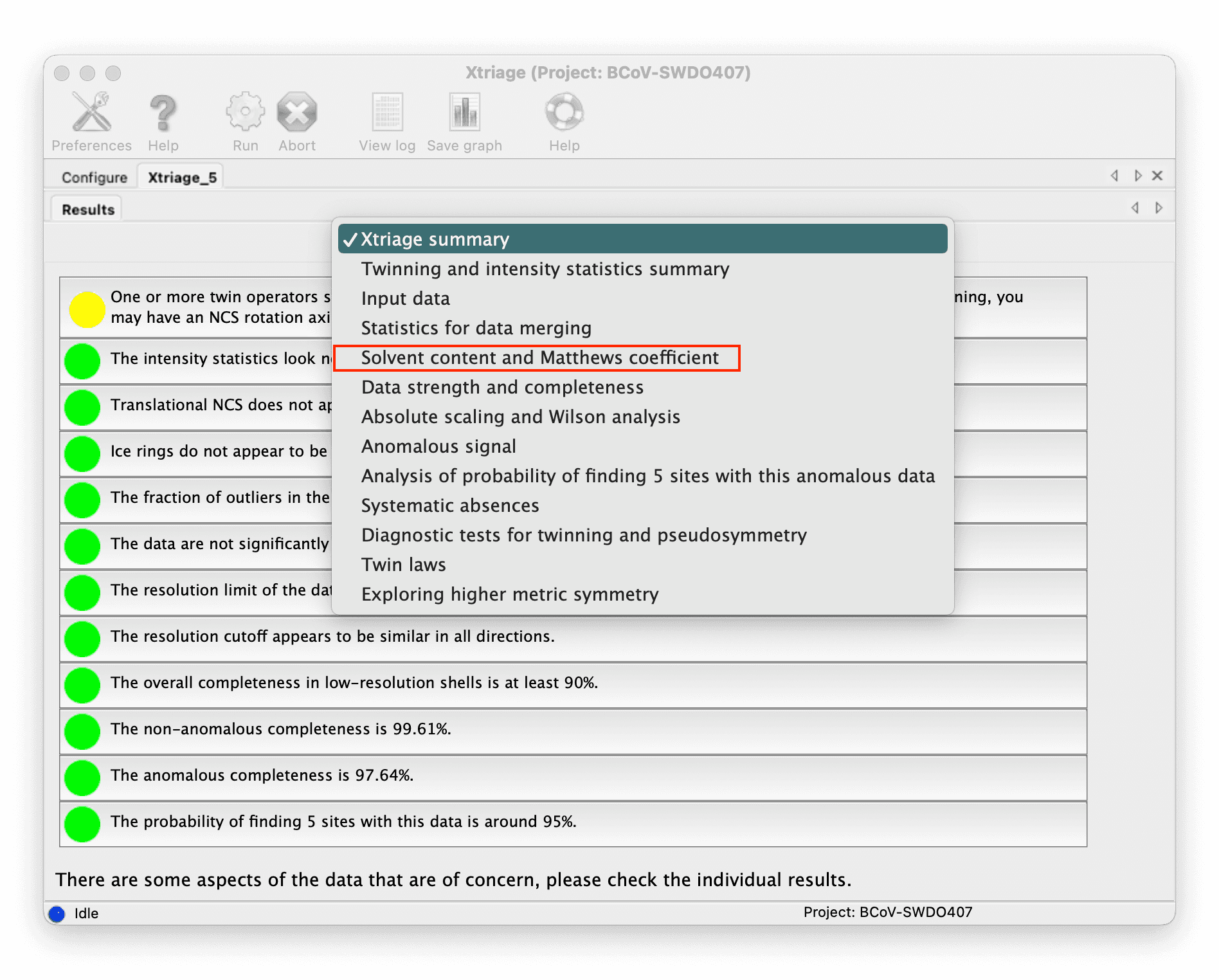Click the left arrow in the top tab bar
Image resolution: width=1219 pixels, height=980 pixels.
click(x=1114, y=176)
